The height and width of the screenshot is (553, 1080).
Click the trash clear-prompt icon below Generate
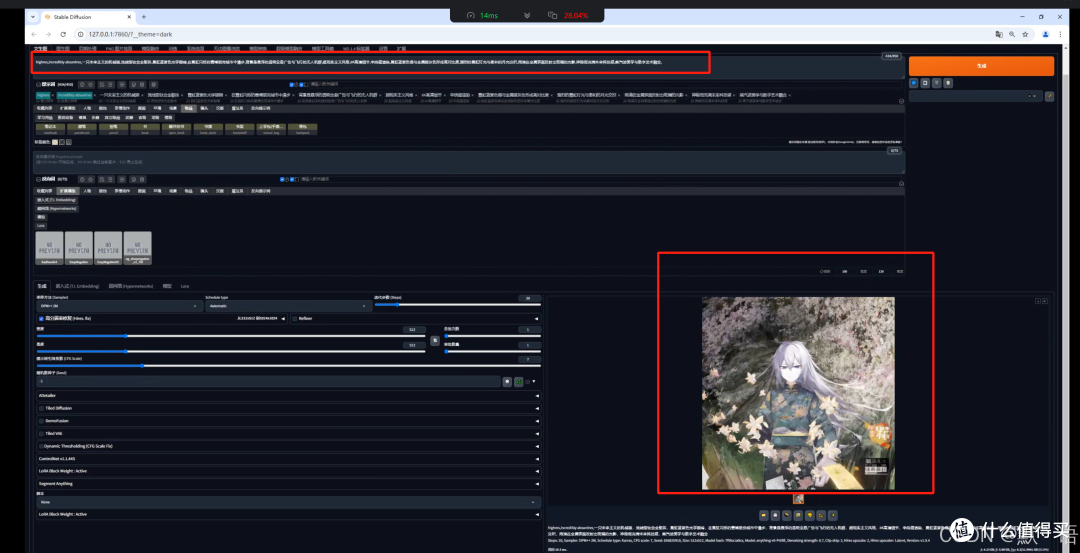tap(948, 83)
